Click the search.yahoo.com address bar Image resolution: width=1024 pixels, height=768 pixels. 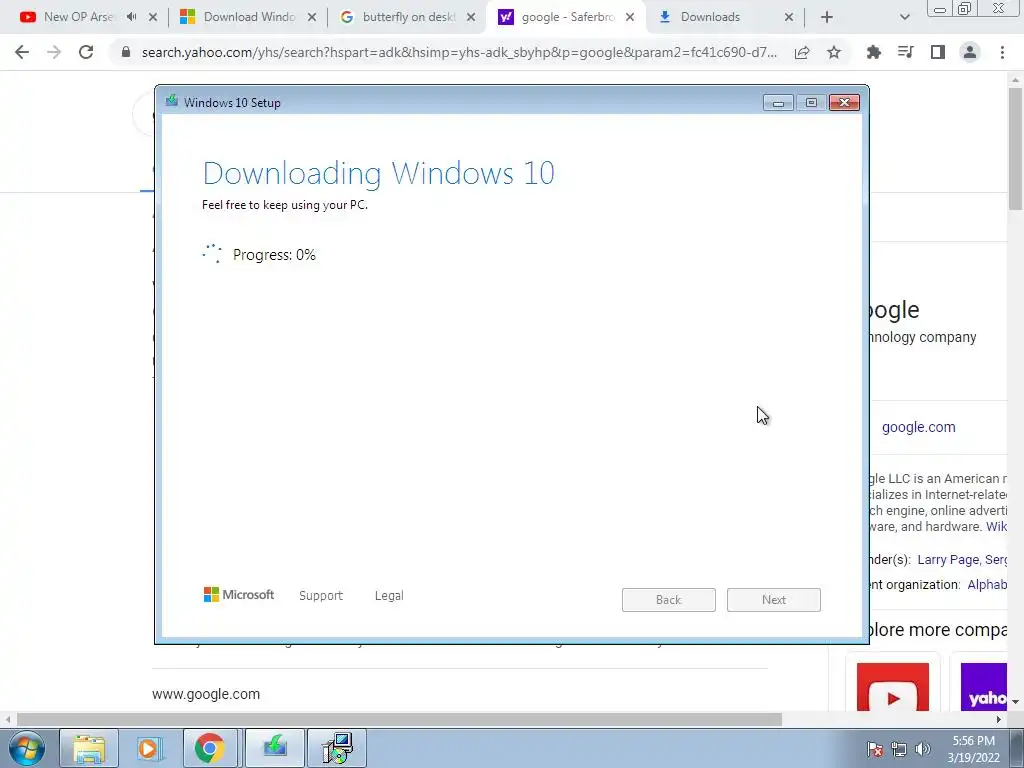click(x=459, y=52)
